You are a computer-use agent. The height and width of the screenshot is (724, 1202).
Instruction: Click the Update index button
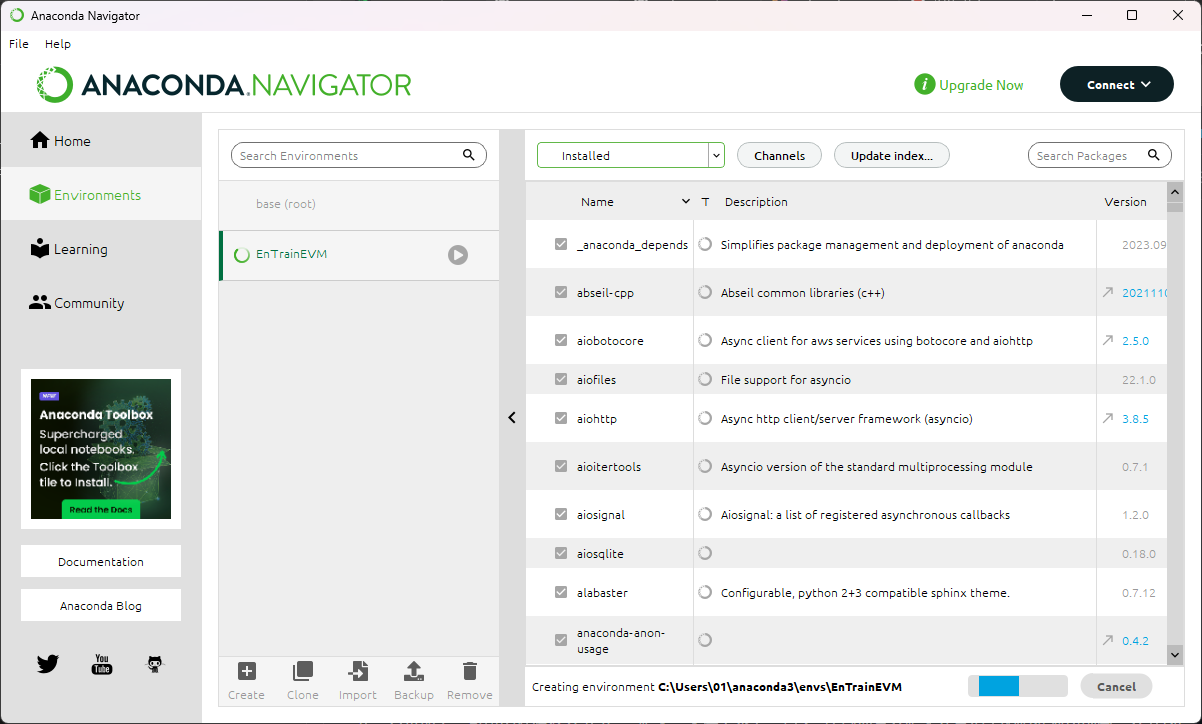click(891, 156)
